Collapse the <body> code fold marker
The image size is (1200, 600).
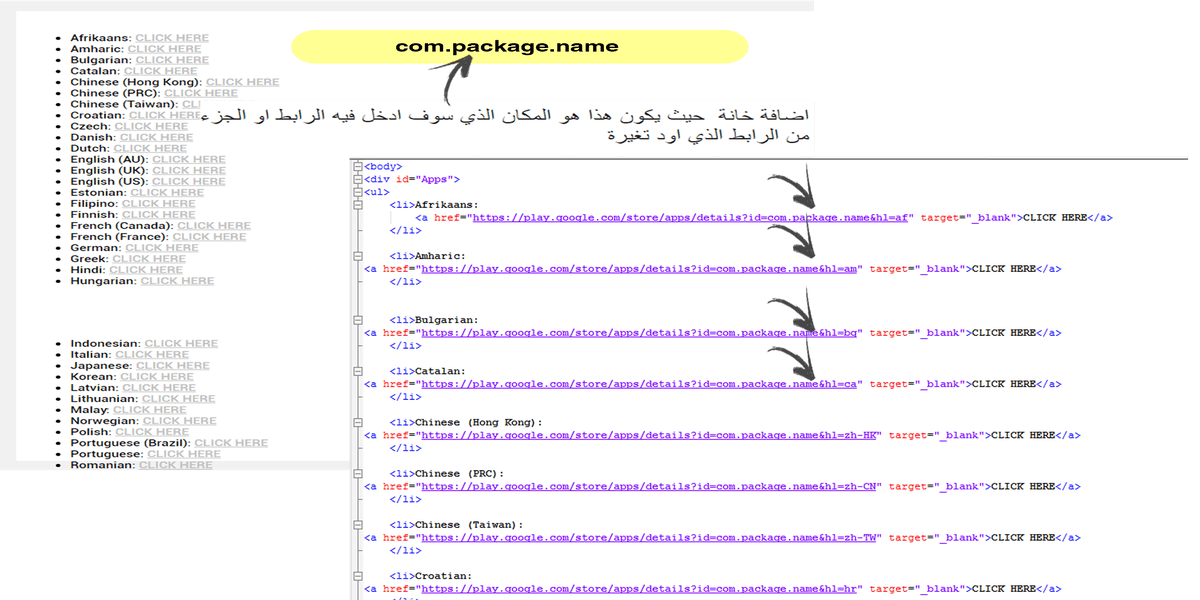[355, 165]
